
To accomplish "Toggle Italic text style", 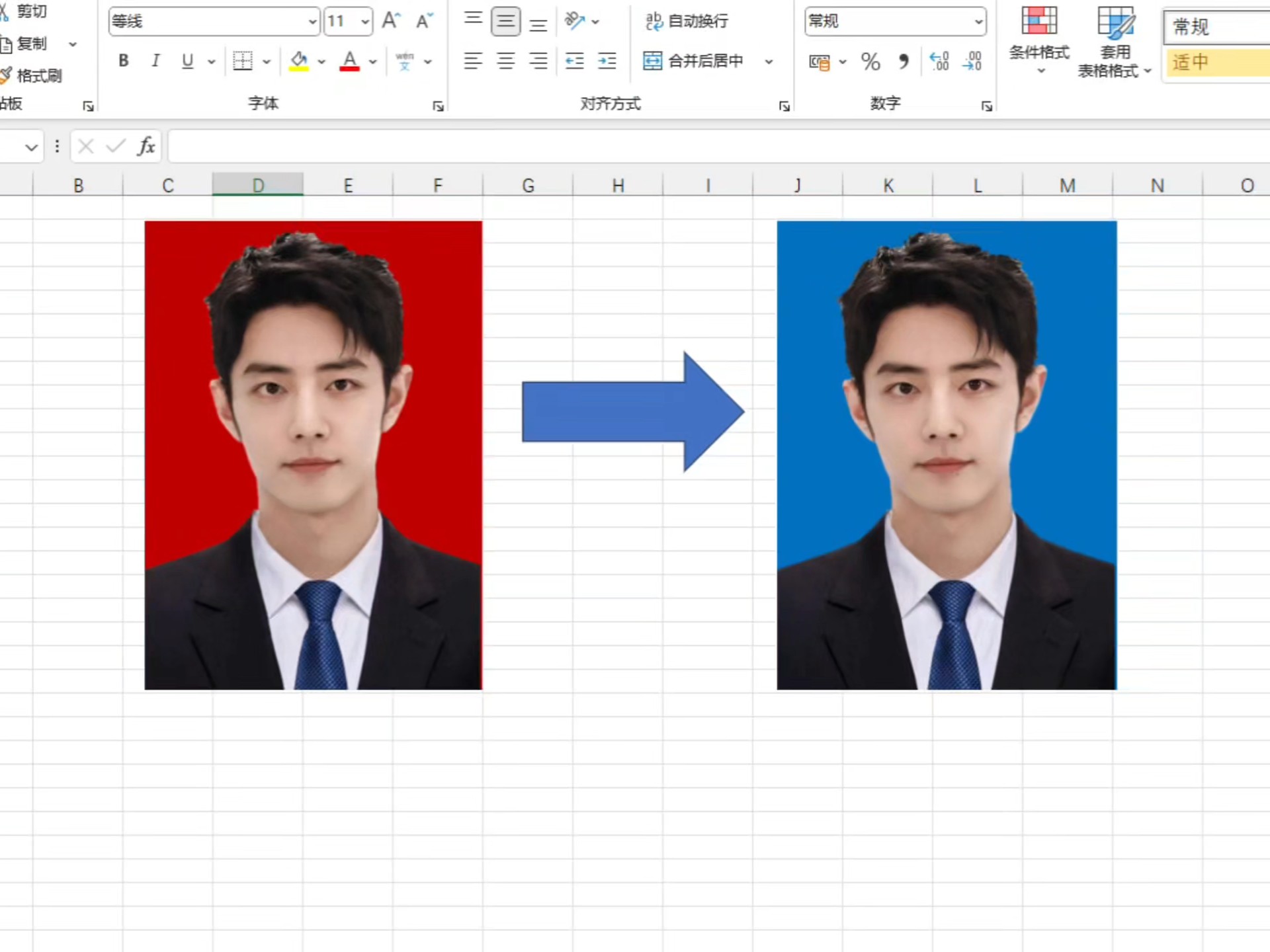I will pos(155,61).
